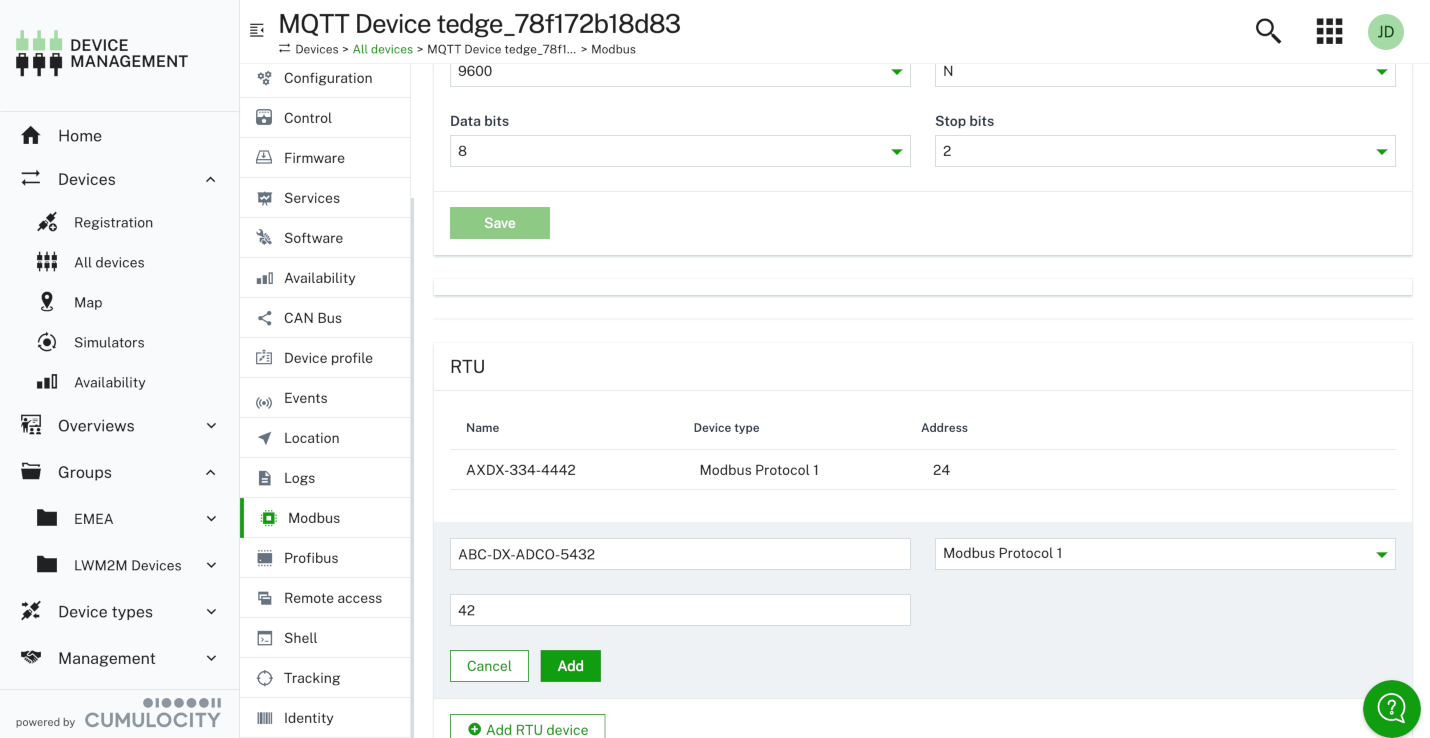Open the Simulators section icon

pyautogui.click(x=46, y=342)
